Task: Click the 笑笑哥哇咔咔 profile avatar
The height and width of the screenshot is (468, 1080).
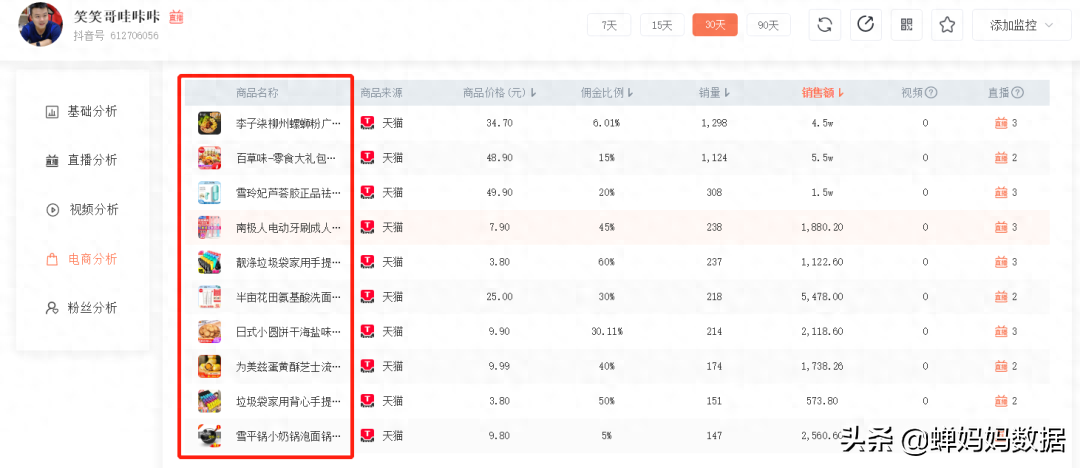Action: 41,24
